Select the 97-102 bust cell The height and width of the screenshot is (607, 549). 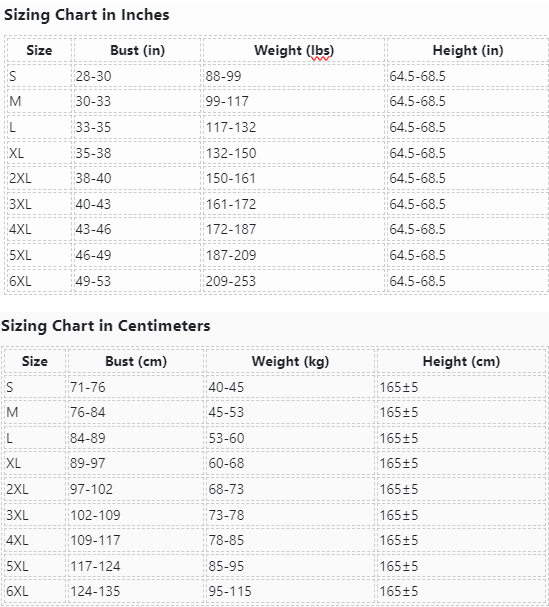[136, 489]
